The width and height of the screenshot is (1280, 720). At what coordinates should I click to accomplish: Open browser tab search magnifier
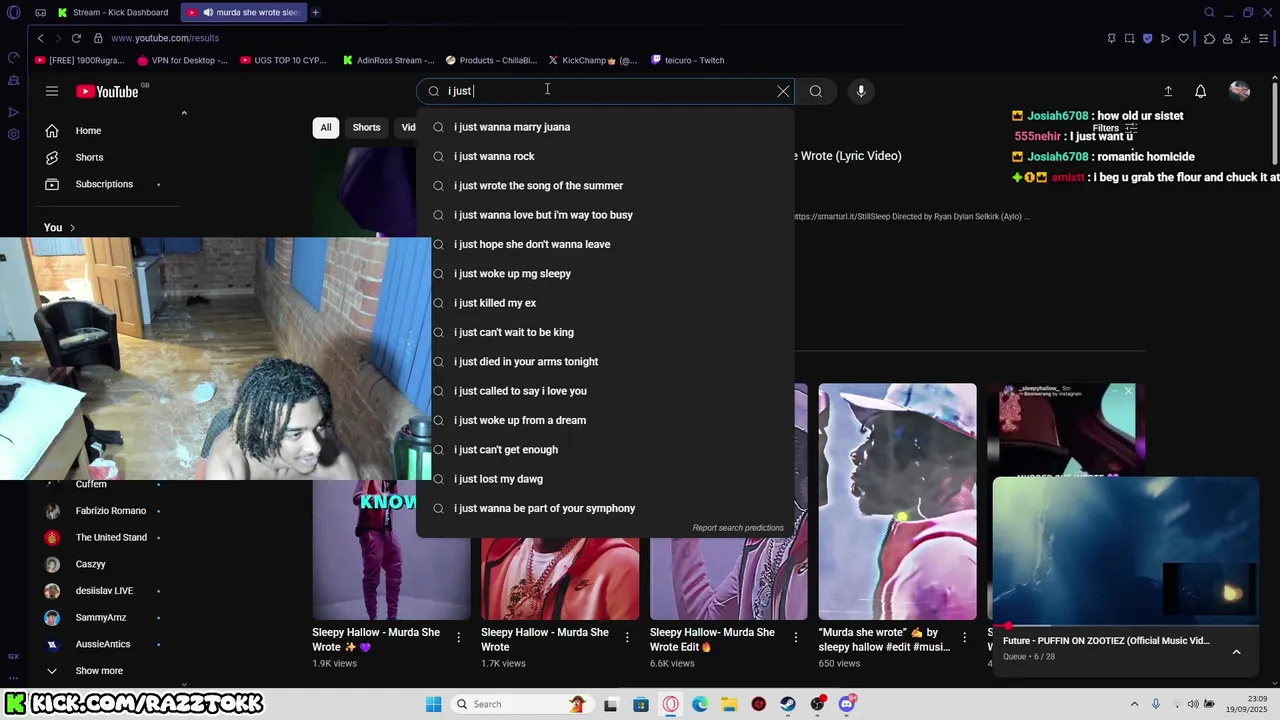point(1209,13)
